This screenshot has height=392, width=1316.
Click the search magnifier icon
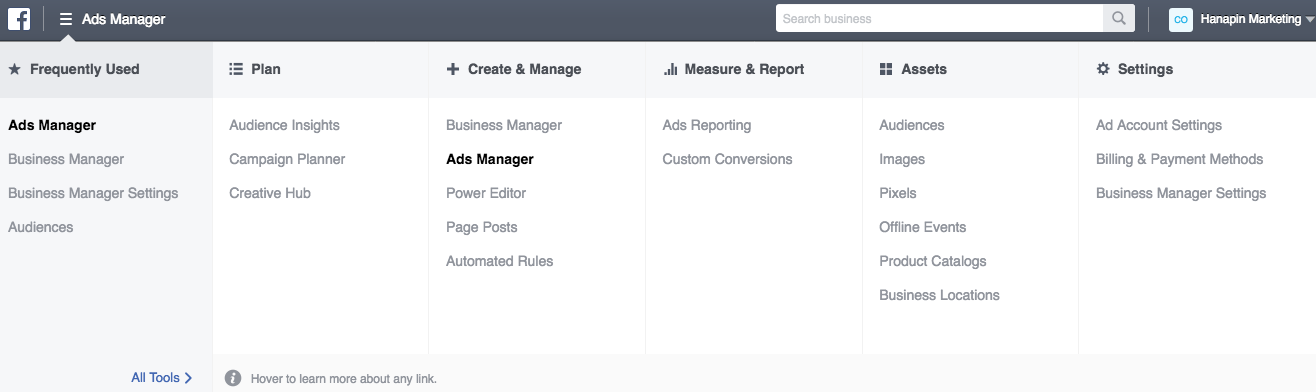[1118, 18]
